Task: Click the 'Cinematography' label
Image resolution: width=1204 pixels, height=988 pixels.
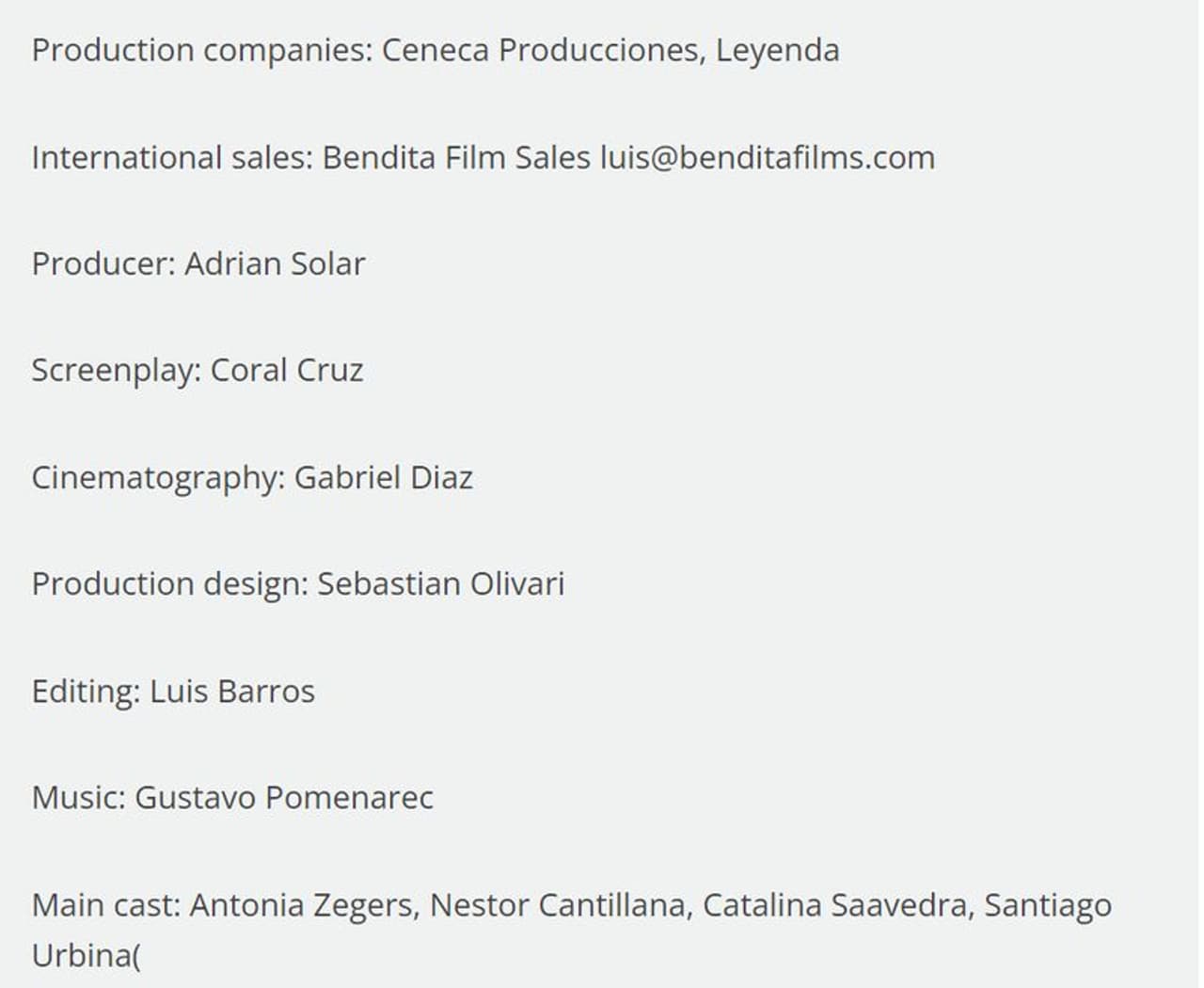Action: pyautogui.click(x=157, y=478)
